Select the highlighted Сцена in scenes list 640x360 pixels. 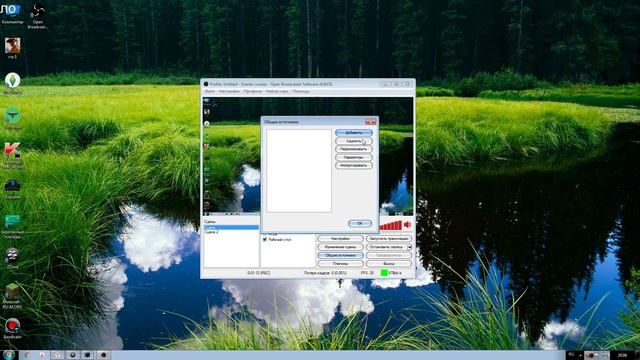pos(231,227)
